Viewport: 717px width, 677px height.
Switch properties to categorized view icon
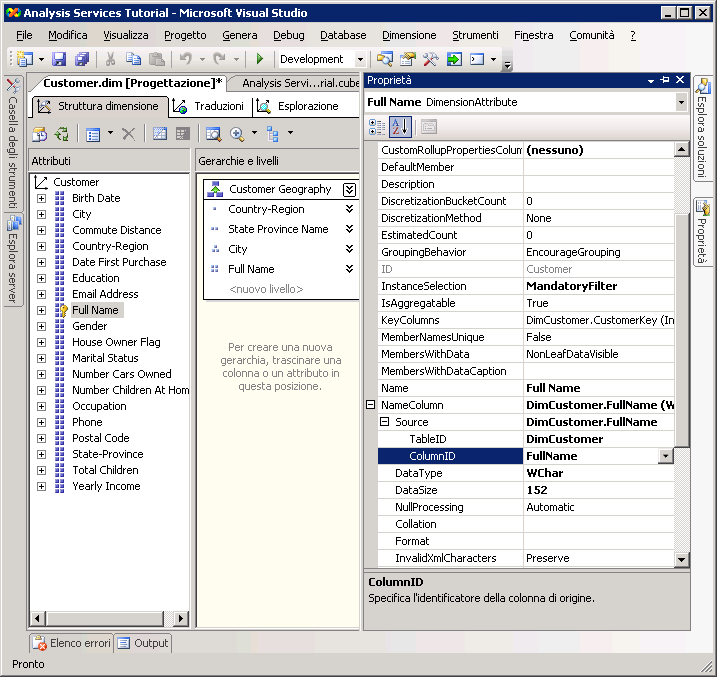tap(377, 127)
